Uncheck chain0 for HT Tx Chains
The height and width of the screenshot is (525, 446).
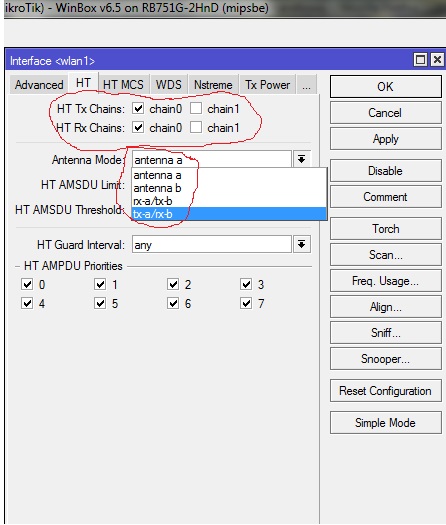click(138, 108)
